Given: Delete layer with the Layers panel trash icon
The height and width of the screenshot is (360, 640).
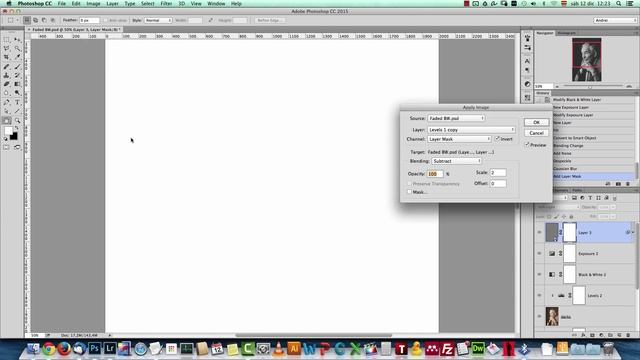Looking at the screenshot, I should click(628, 335).
